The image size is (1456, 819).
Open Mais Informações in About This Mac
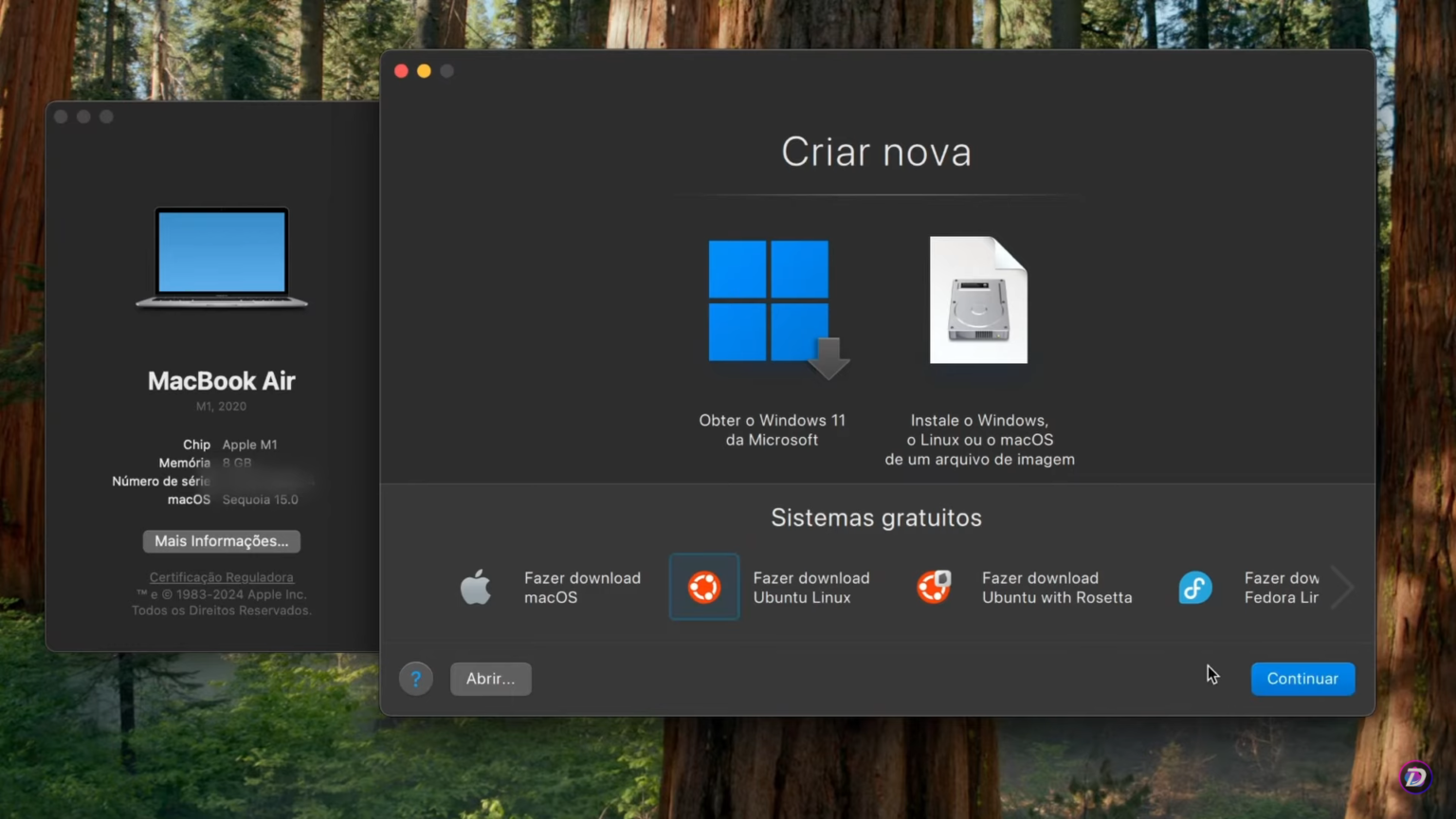click(x=222, y=541)
